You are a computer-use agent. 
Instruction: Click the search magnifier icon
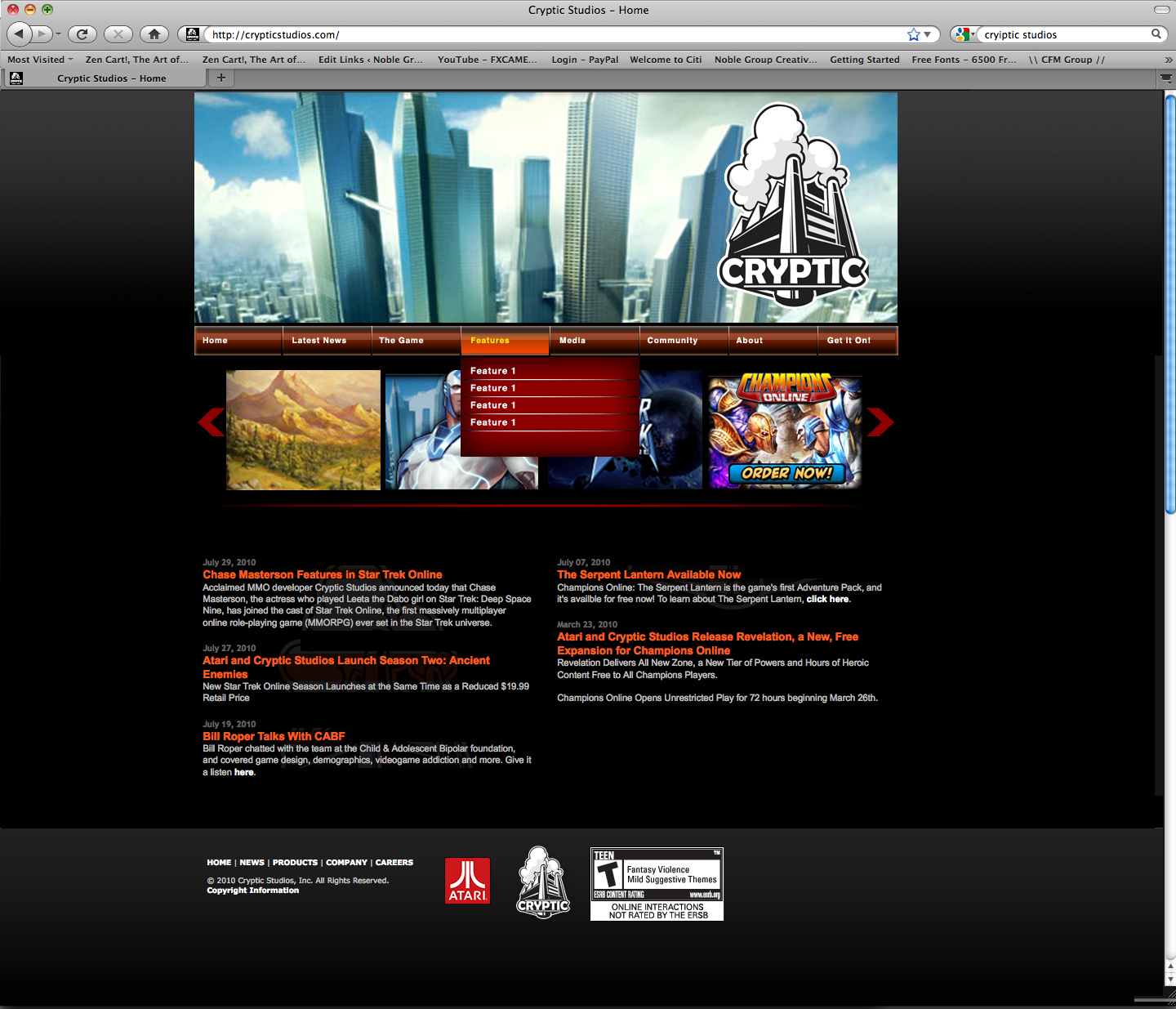pos(1156,34)
